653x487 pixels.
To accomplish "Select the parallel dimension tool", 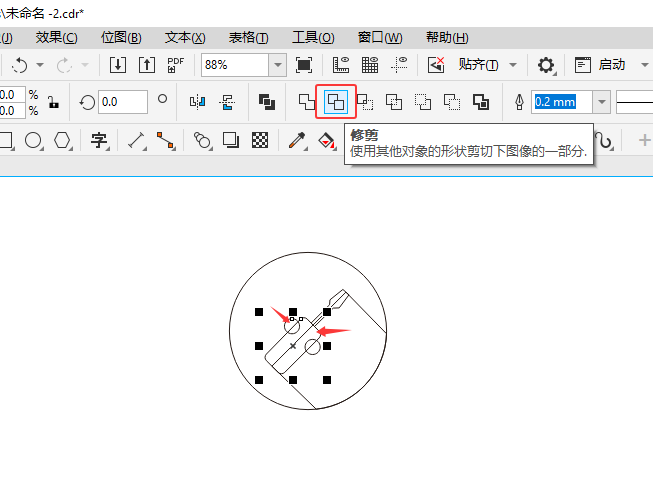I will click(136, 140).
